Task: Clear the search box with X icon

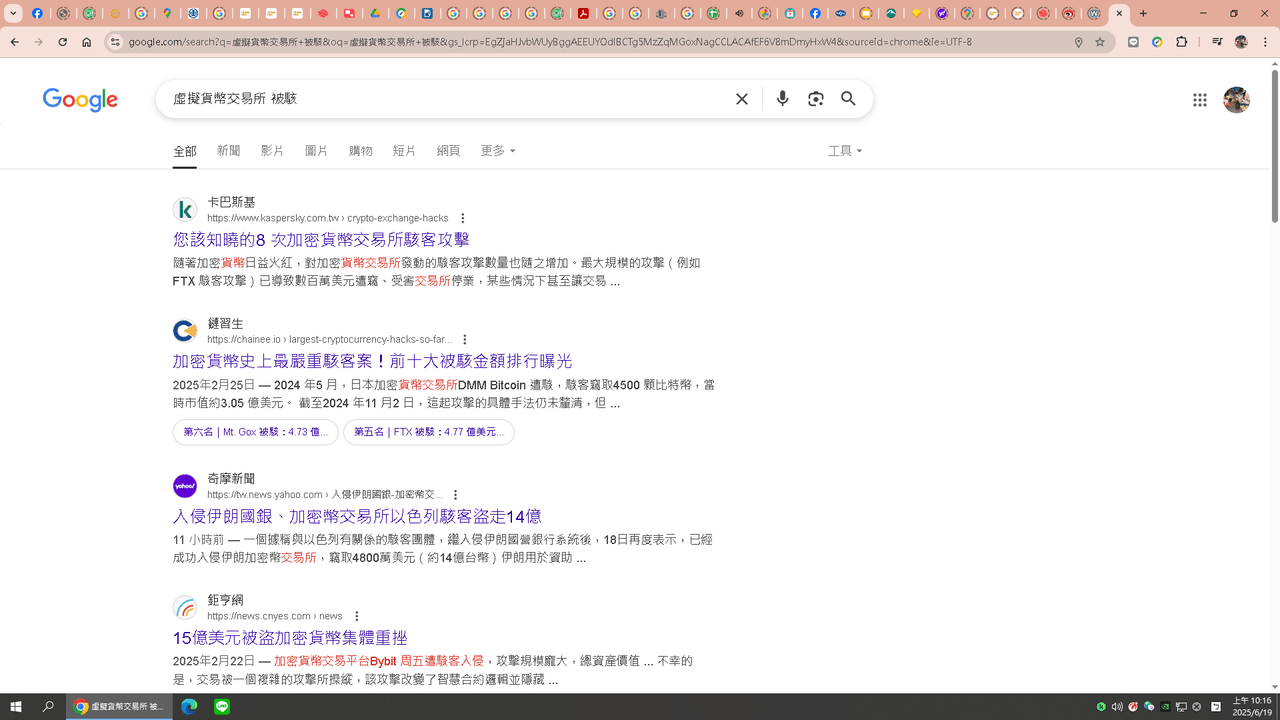Action: pos(742,99)
